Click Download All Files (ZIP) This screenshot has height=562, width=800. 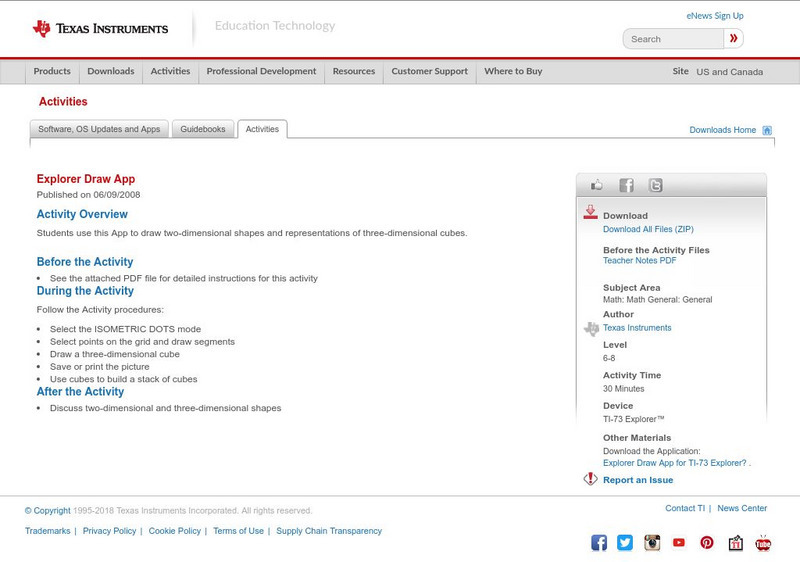click(648, 229)
